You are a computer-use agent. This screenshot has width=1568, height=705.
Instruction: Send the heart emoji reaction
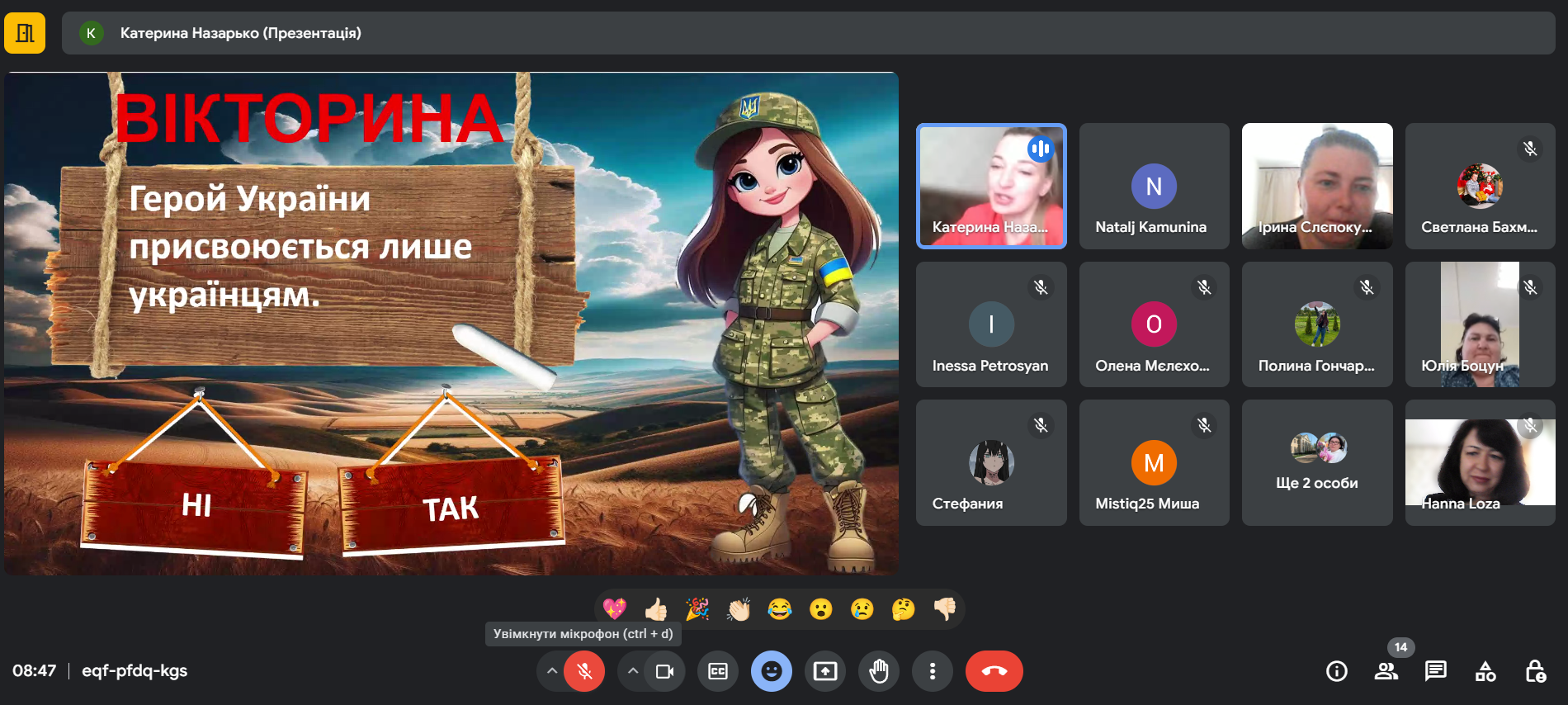point(615,609)
